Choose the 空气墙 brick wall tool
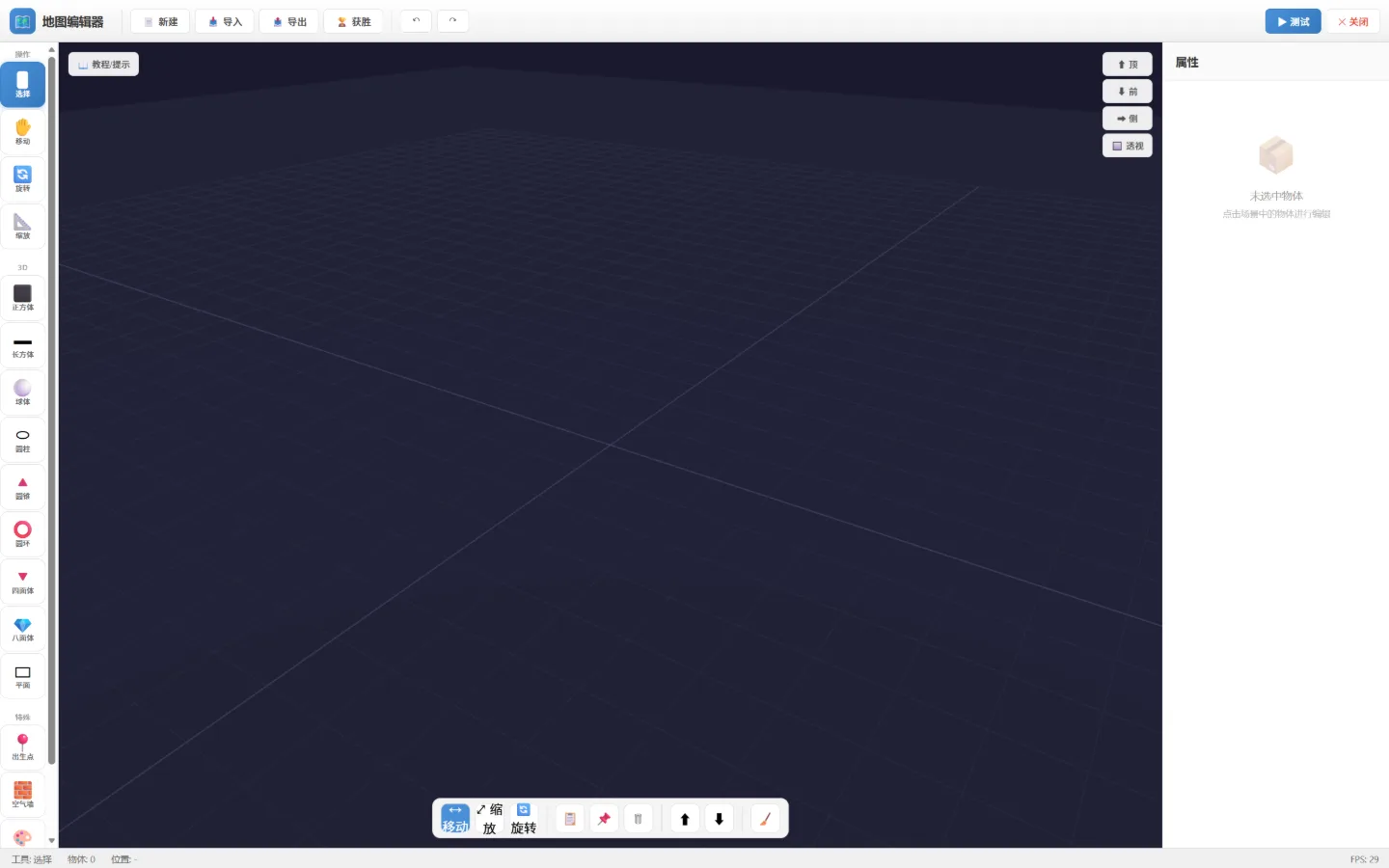Image resolution: width=1389 pixels, height=868 pixels. pos(22,795)
